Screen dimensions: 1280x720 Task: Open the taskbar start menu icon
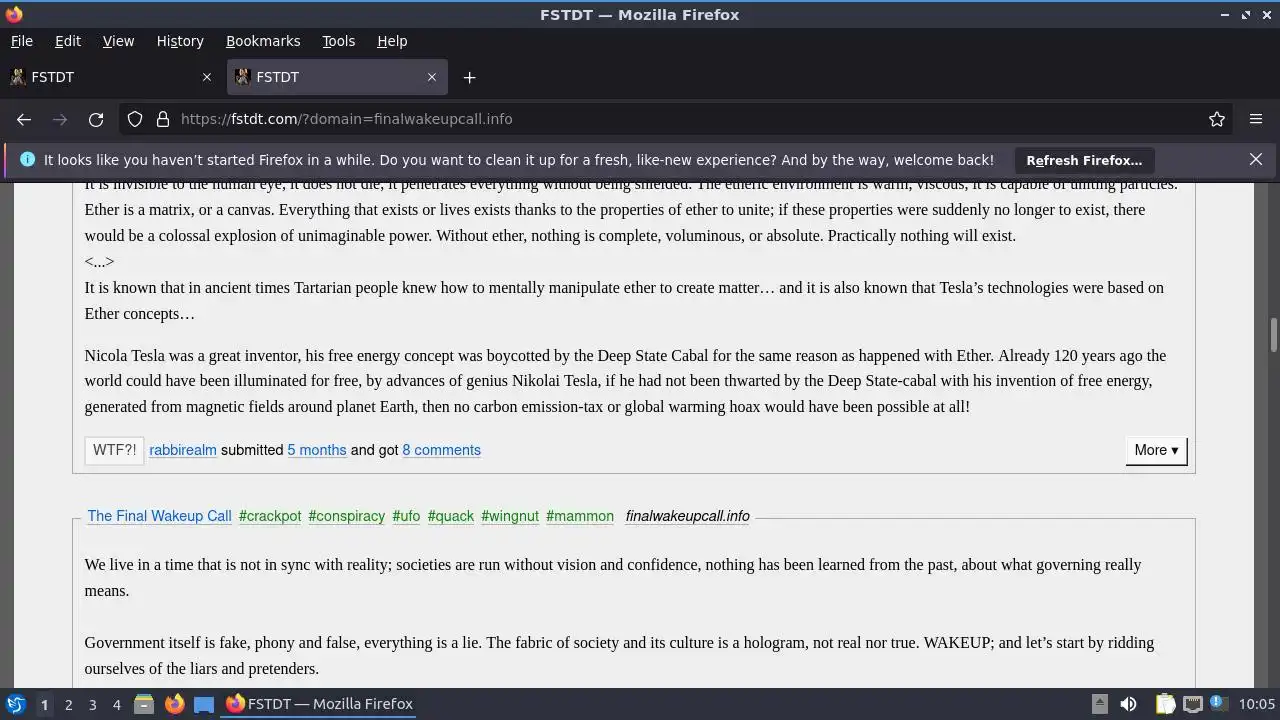coord(15,704)
